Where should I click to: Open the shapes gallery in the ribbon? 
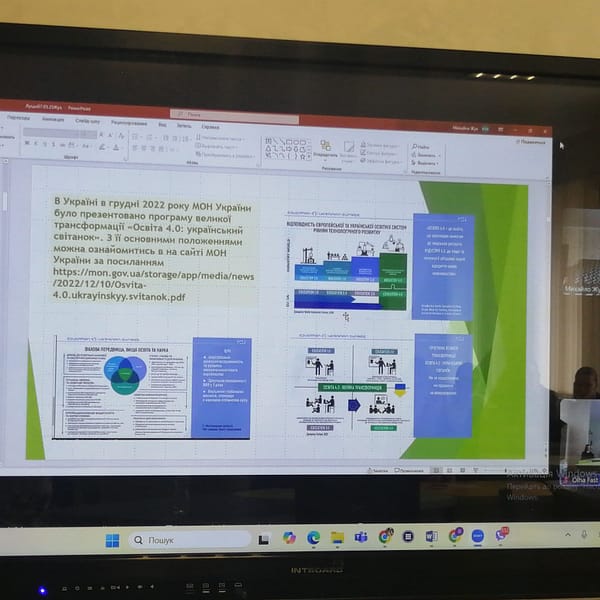point(287,148)
